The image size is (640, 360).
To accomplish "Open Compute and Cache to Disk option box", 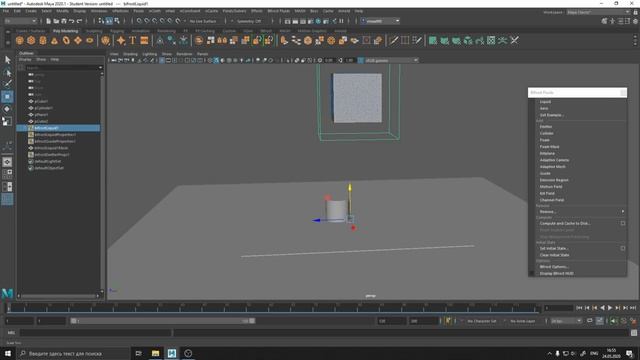I will click(623, 223).
